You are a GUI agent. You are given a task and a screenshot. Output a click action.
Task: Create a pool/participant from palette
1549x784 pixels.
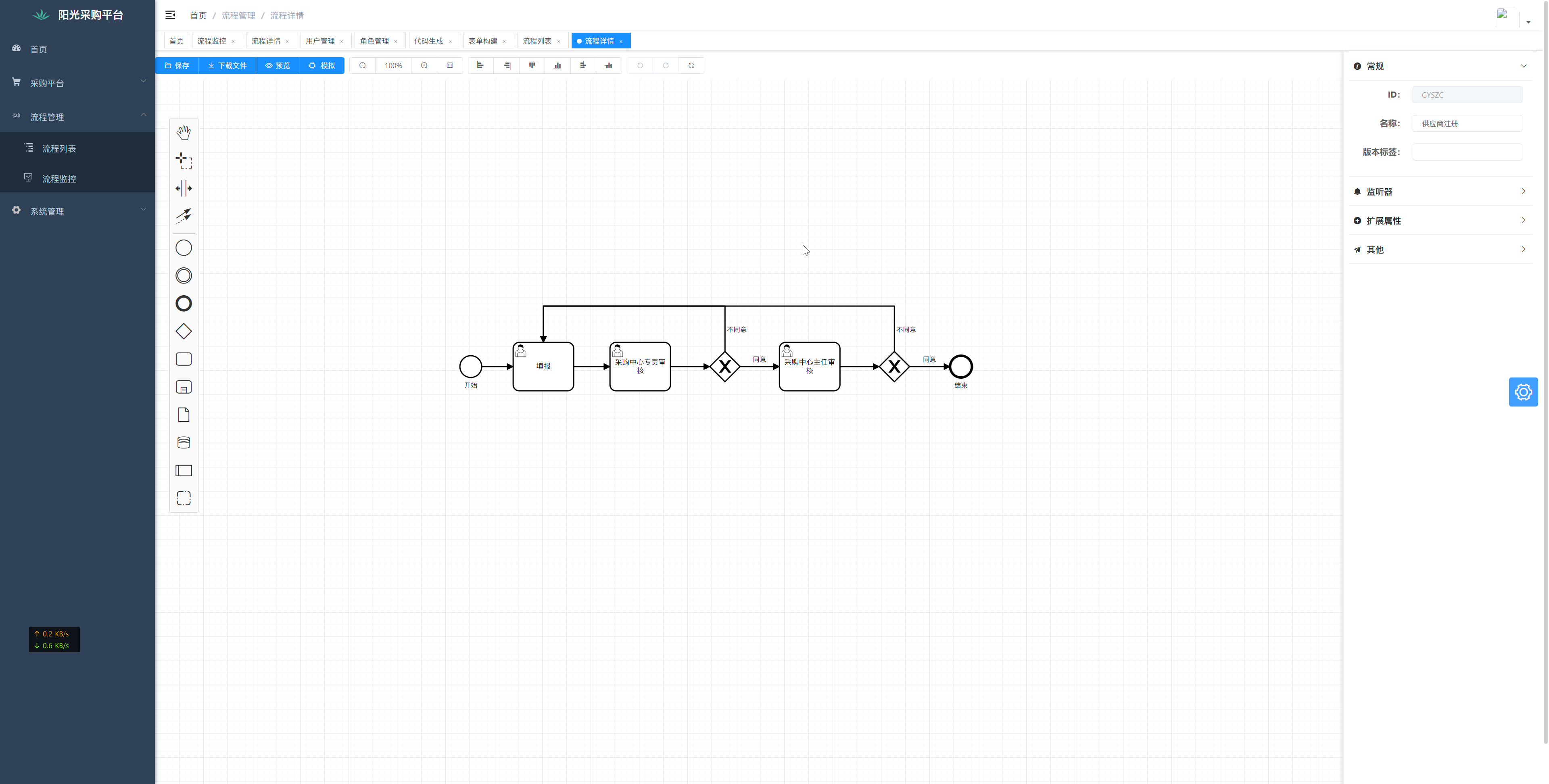184,470
